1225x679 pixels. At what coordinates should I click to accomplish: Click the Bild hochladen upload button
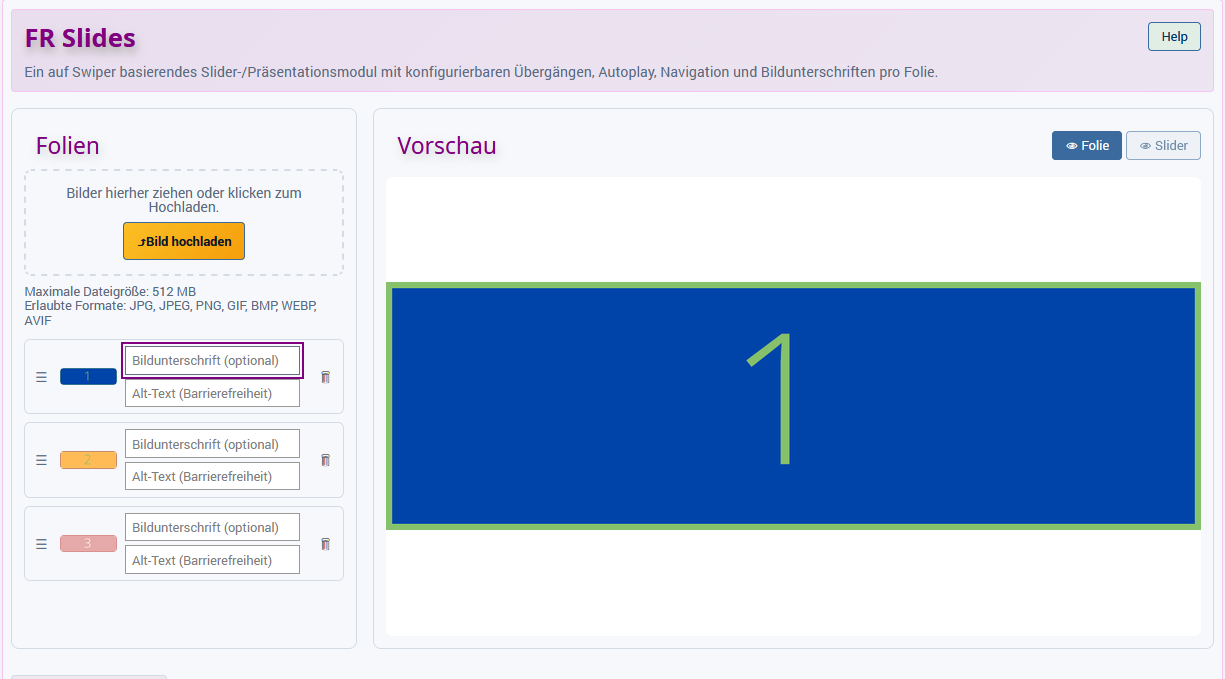[x=184, y=241]
